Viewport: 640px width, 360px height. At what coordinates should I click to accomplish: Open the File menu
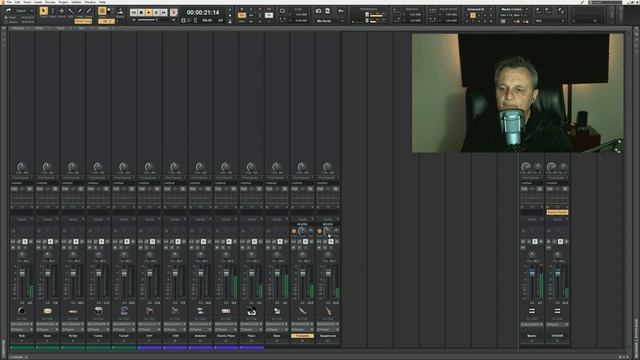(9, 2)
